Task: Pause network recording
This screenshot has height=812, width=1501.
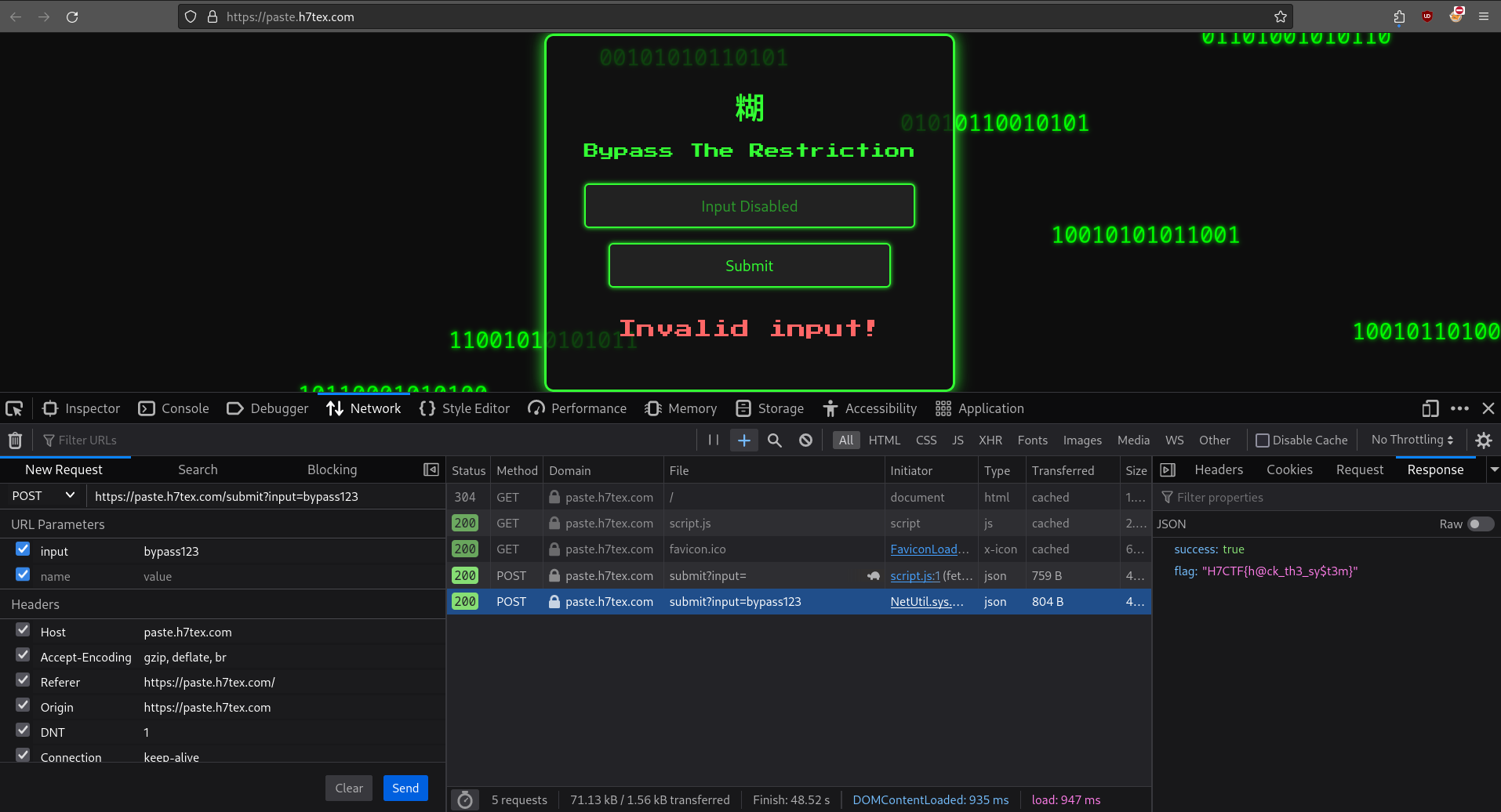Action: (713, 440)
